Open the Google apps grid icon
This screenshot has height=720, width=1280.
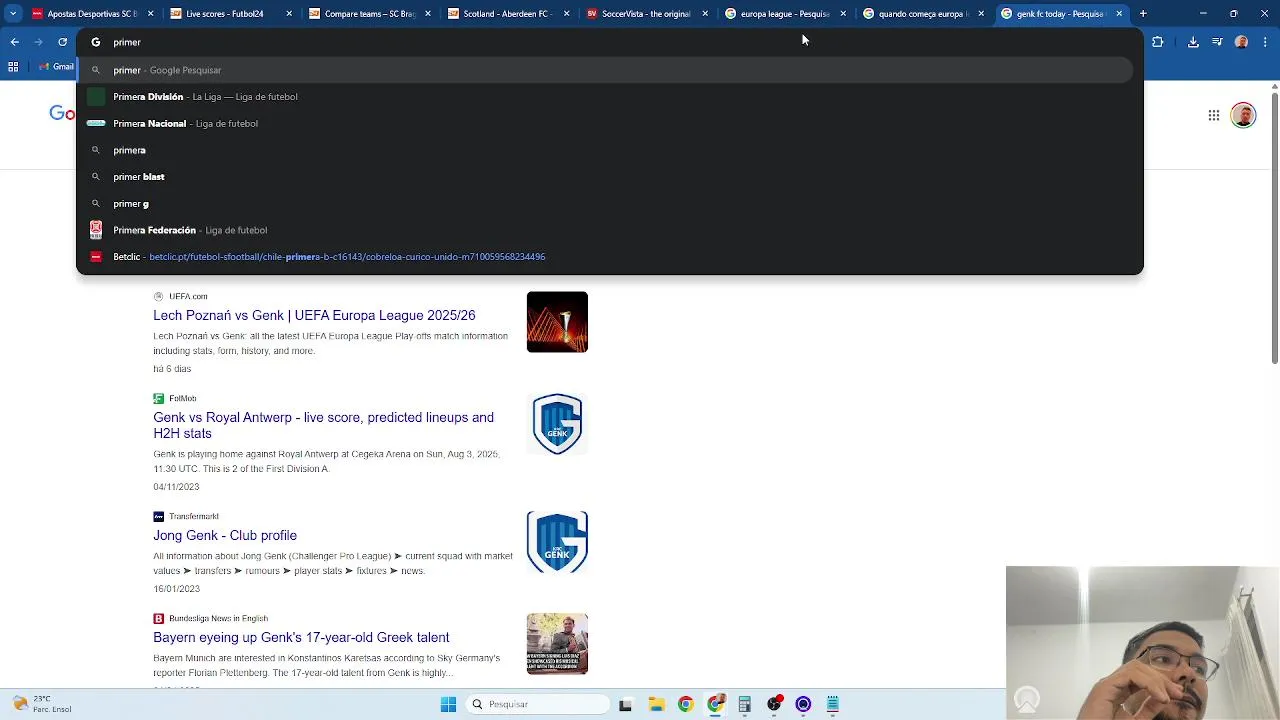tap(1214, 115)
